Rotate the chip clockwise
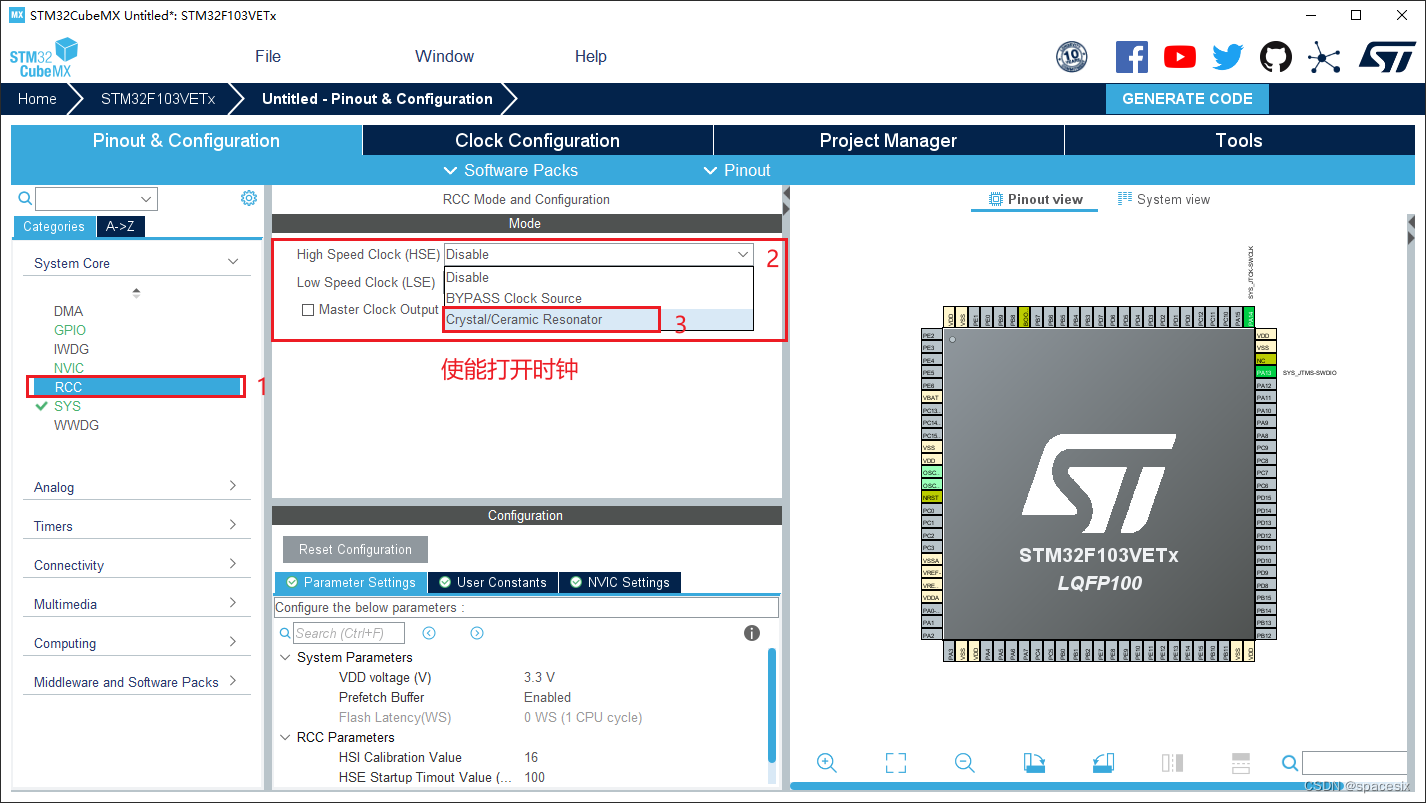 [1034, 763]
